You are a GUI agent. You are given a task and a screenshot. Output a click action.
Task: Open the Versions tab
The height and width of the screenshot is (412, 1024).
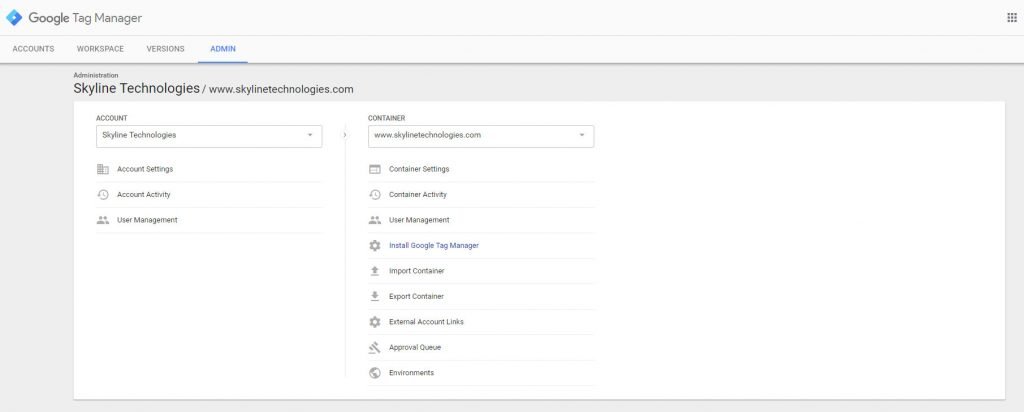coord(165,49)
